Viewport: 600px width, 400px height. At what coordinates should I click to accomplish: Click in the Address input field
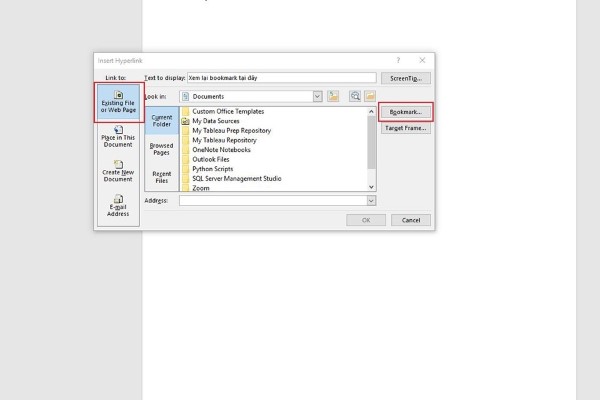coord(273,201)
